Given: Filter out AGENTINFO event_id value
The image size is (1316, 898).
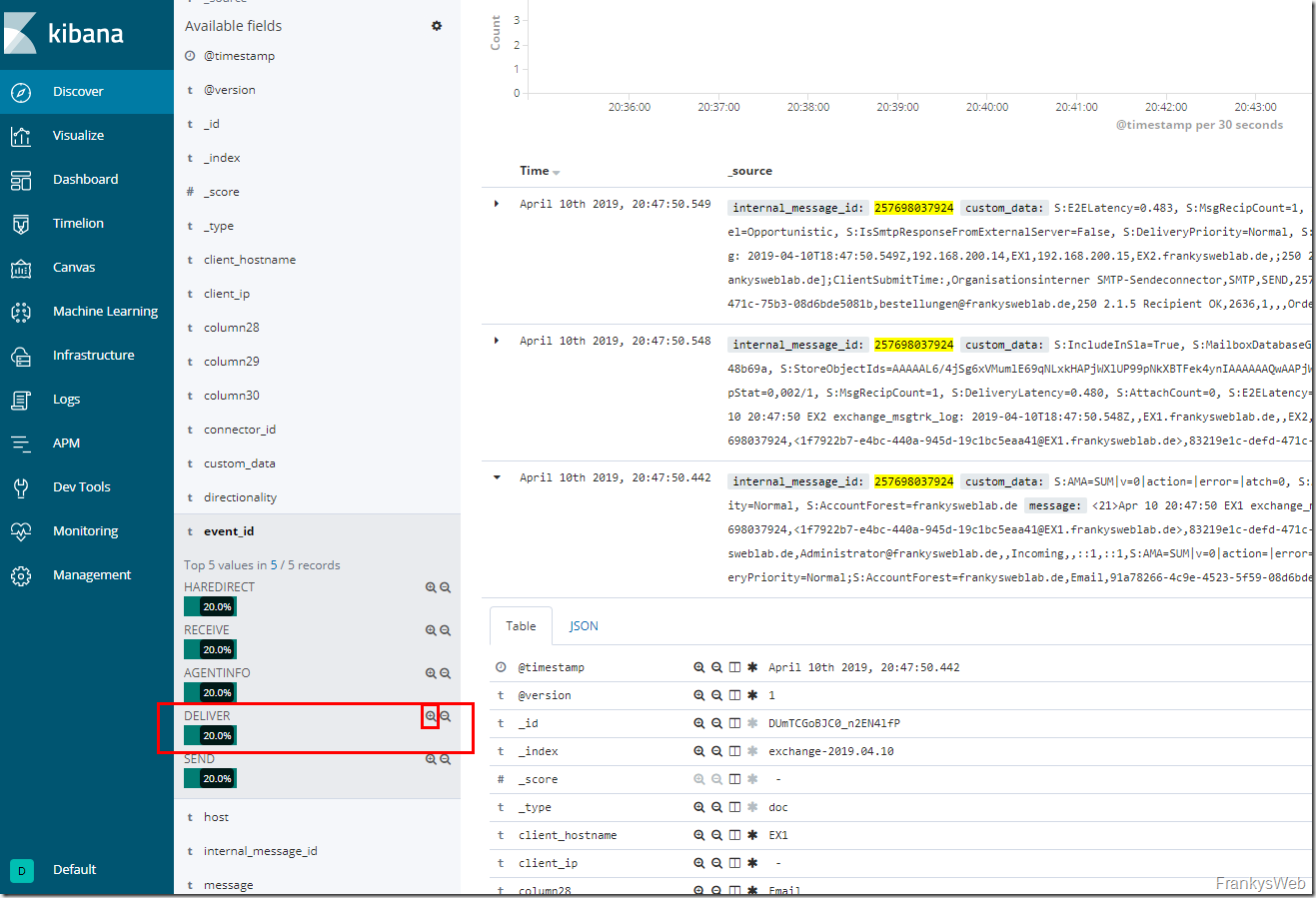Looking at the screenshot, I should pyautogui.click(x=446, y=673).
